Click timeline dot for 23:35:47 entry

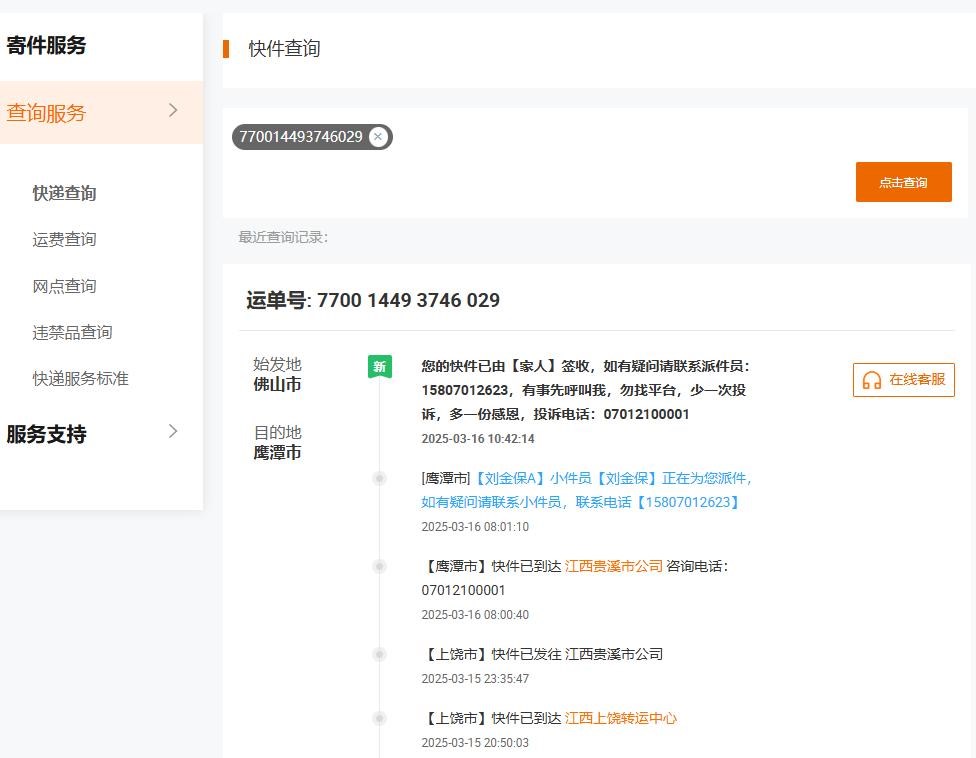[x=379, y=654]
